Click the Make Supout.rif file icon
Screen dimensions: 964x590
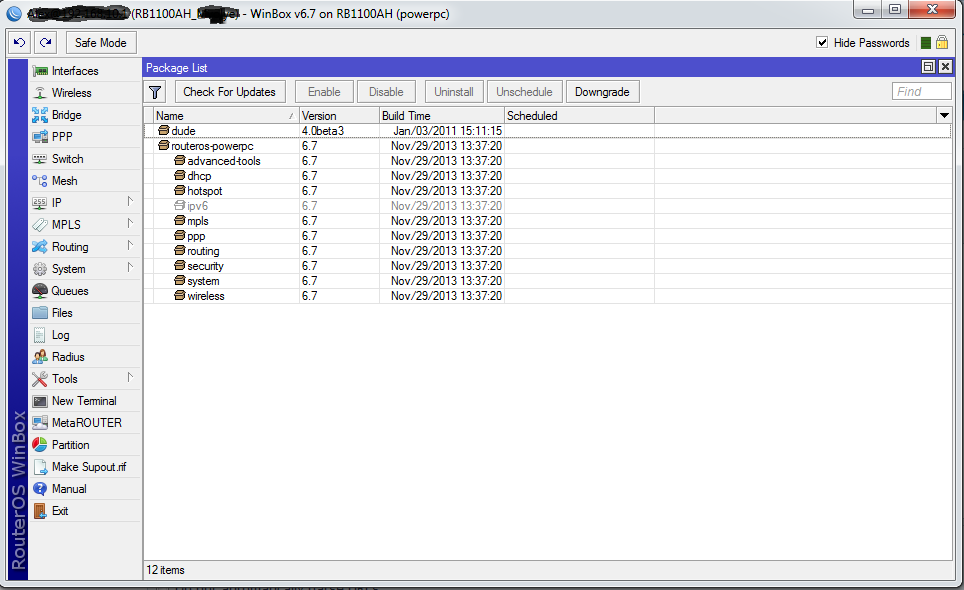pos(40,467)
